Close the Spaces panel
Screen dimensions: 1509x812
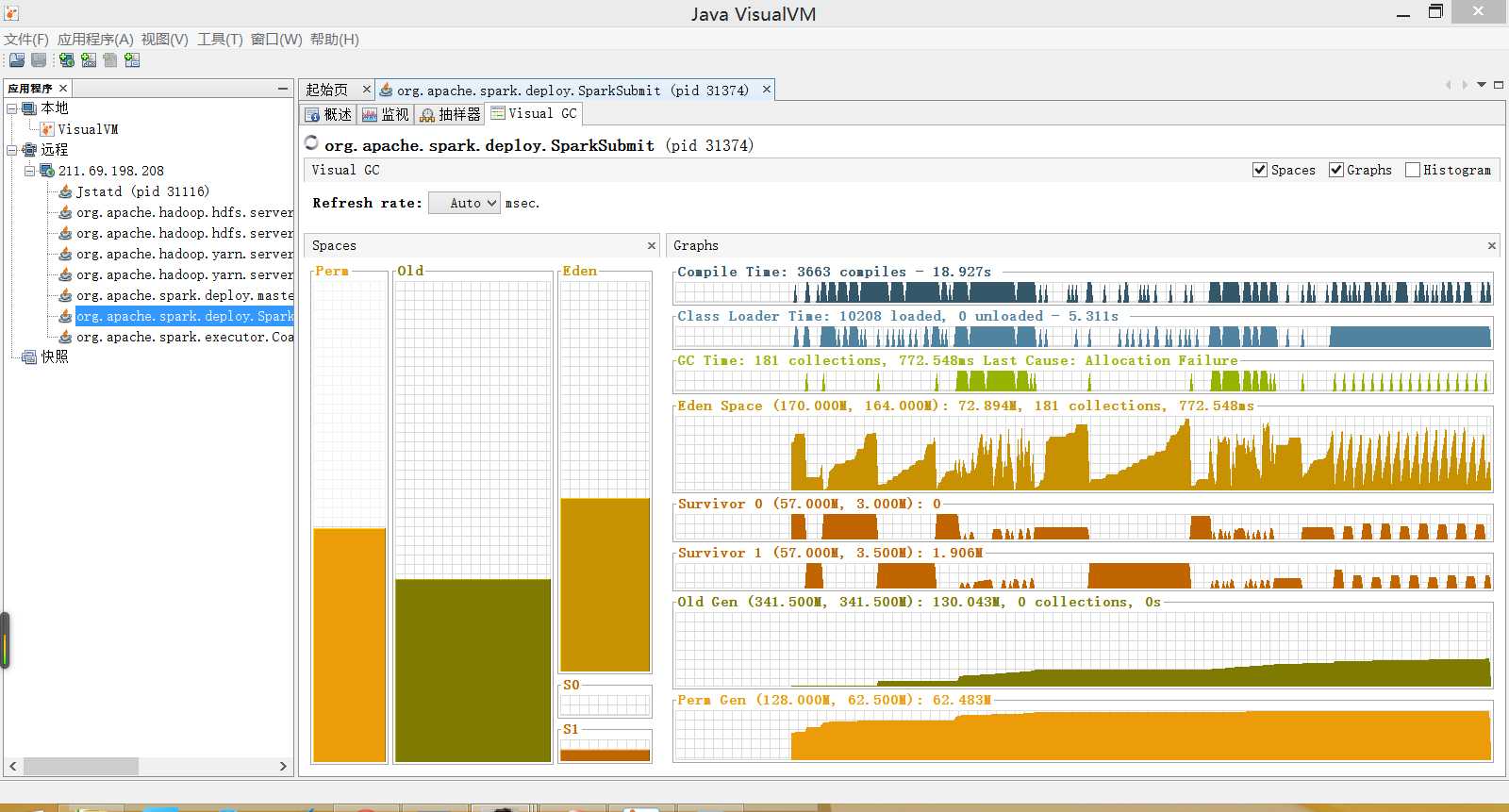coord(651,245)
